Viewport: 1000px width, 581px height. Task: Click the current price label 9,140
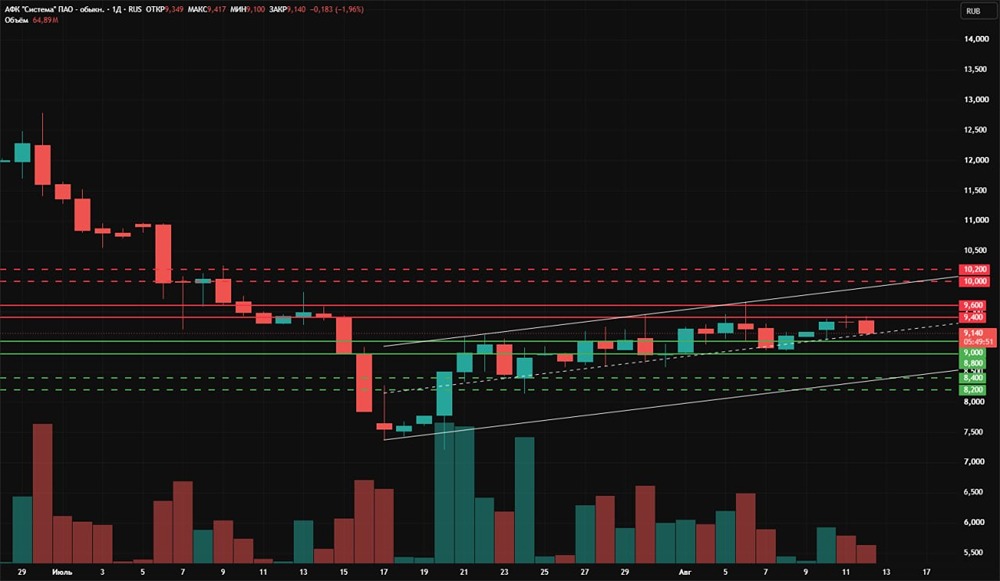977,333
